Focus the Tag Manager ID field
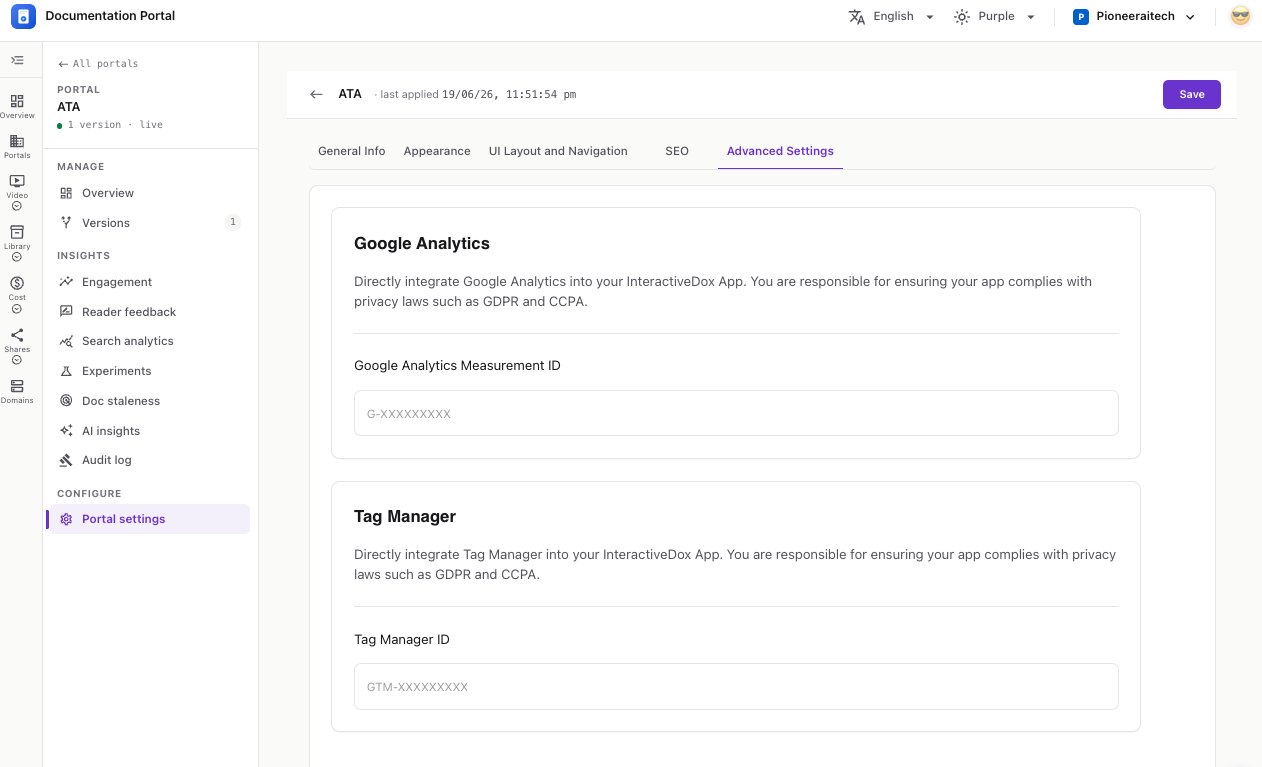Viewport: 1262px width, 767px height. 736,687
